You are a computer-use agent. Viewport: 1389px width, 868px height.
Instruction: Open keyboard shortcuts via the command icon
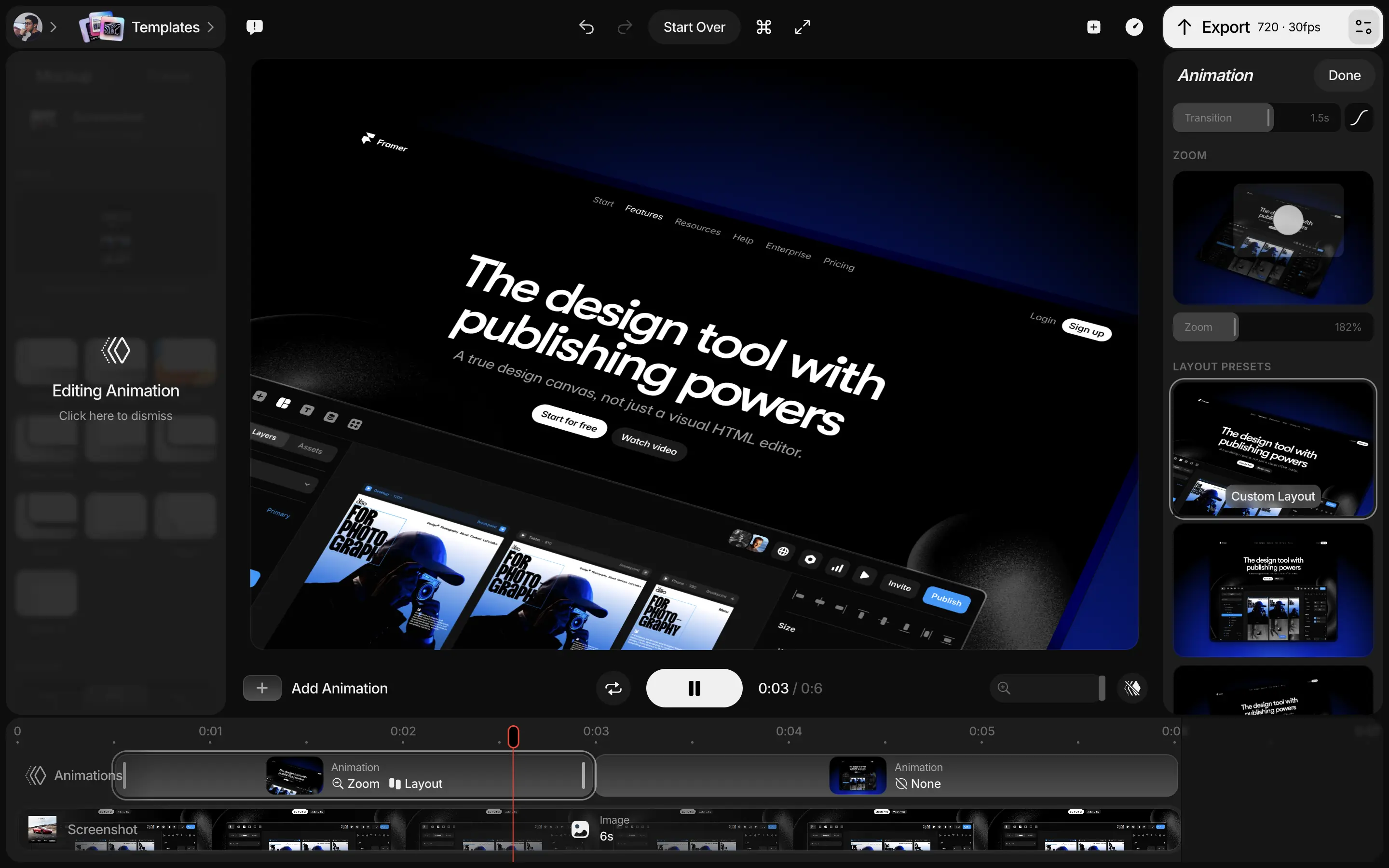point(763,27)
